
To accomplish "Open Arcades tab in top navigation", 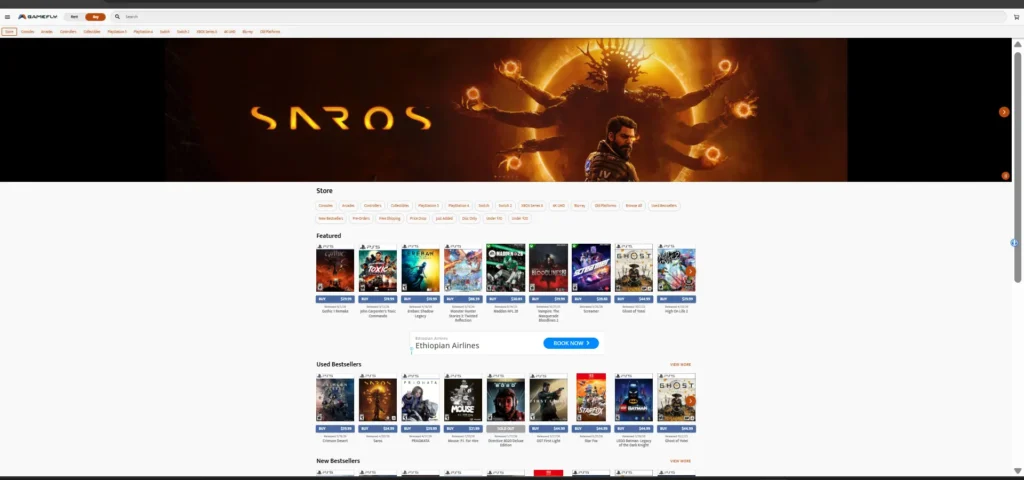I will coord(47,31).
